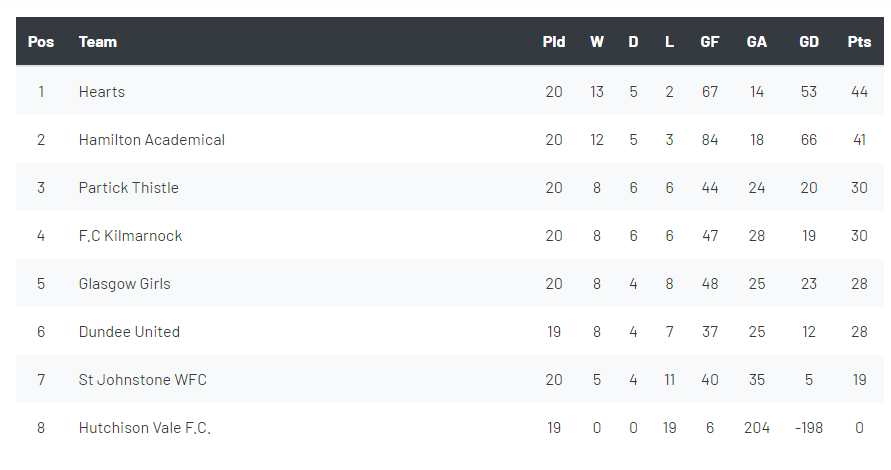Open the Glasgow Girls team entry
The image size is (891, 470).
124,284
